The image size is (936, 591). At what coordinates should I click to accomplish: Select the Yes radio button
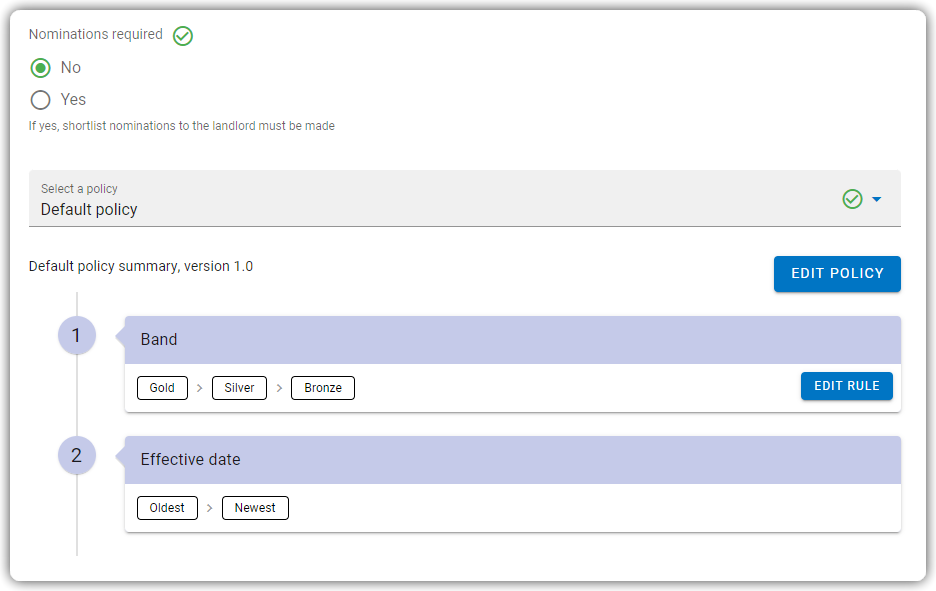point(41,100)
